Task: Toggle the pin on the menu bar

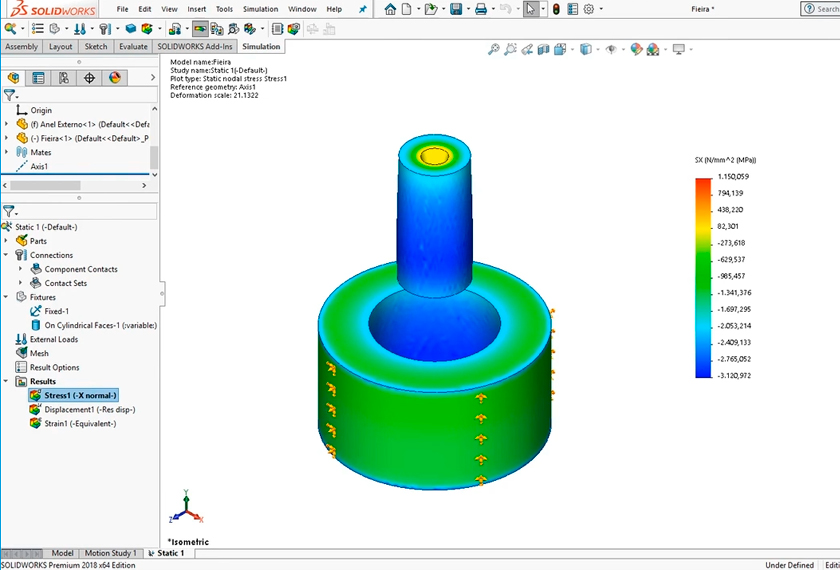Action: point(362,9)
